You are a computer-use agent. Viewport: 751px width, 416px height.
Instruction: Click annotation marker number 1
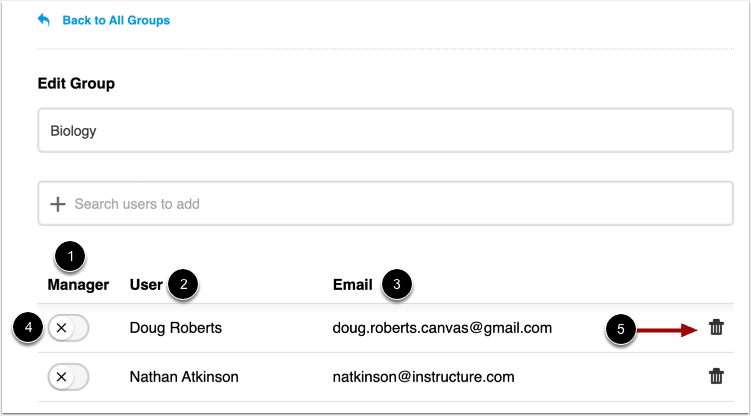[70, 256]
